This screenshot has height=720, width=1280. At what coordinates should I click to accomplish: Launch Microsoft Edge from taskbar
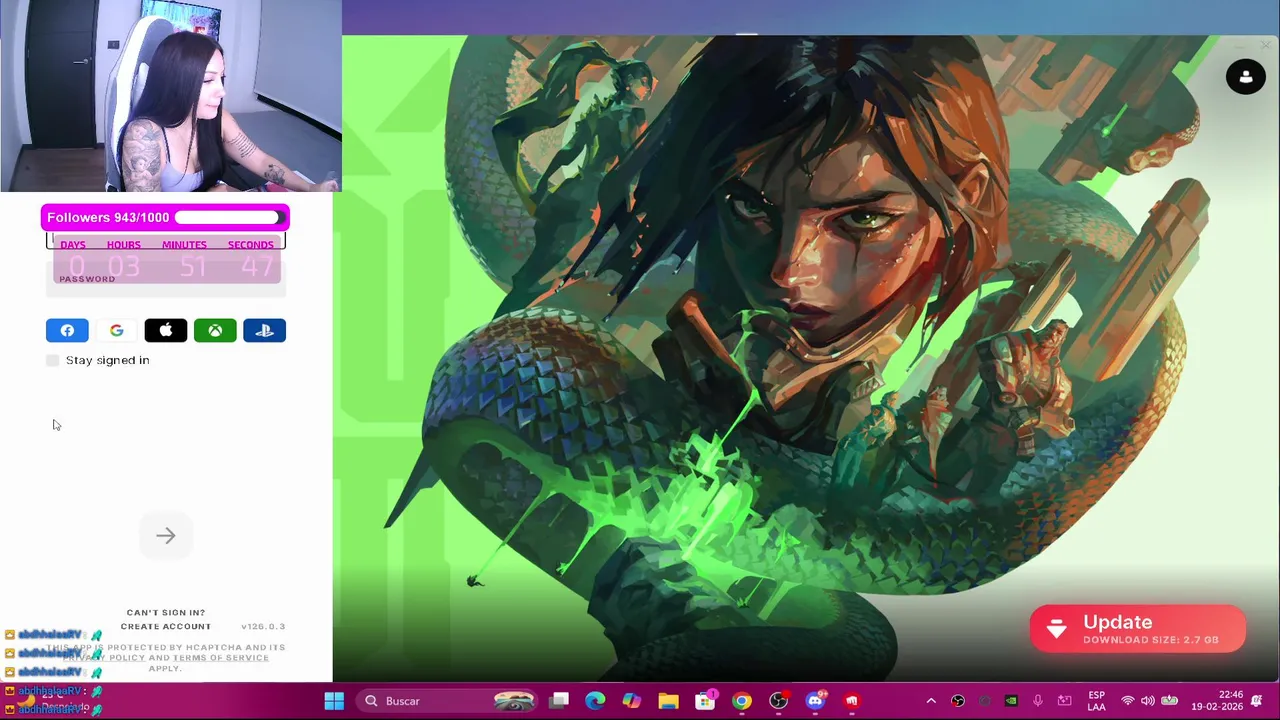coord(595,701)
